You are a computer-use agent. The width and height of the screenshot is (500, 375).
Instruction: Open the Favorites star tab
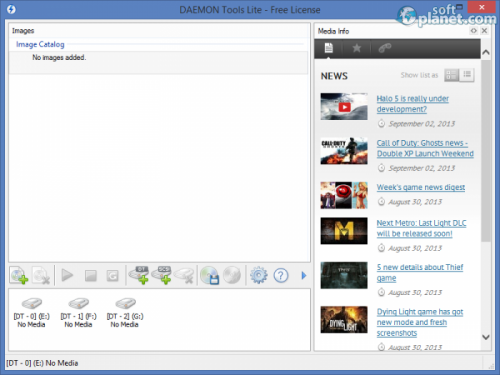point(357,48)
